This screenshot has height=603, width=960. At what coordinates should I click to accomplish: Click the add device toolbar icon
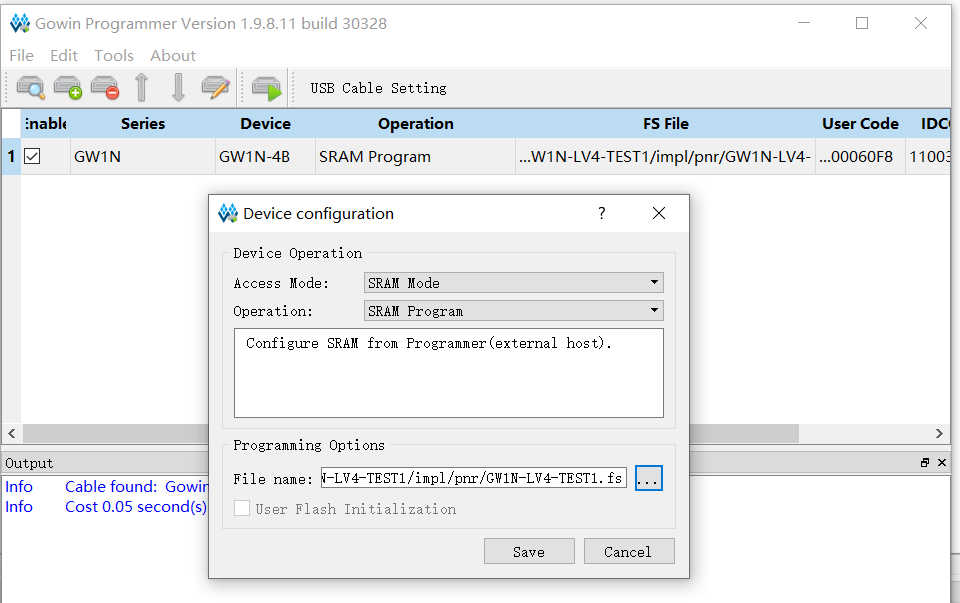click(x=68, y=88)
